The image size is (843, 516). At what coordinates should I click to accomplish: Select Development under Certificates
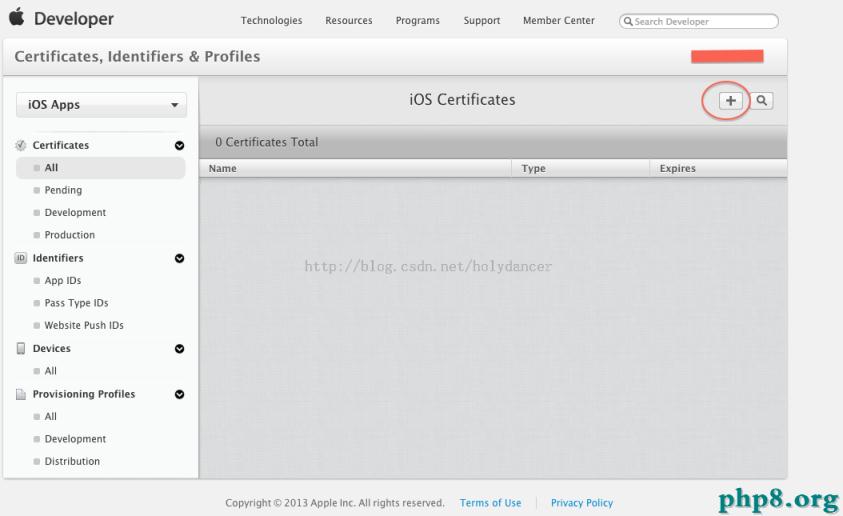(x=75, y=212)
